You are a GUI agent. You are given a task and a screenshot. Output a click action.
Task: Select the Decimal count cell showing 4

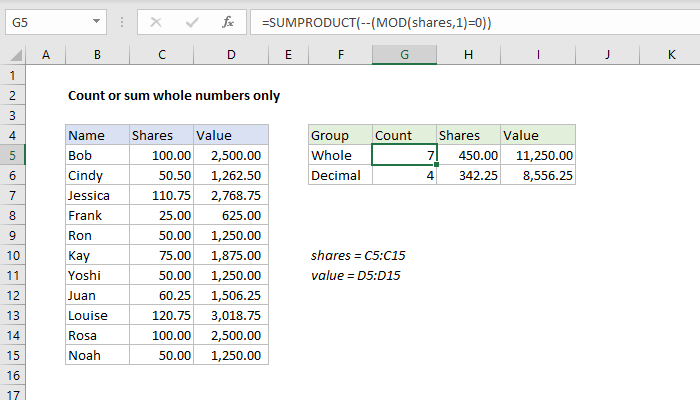pyautogui.click(x=404, y=175)
